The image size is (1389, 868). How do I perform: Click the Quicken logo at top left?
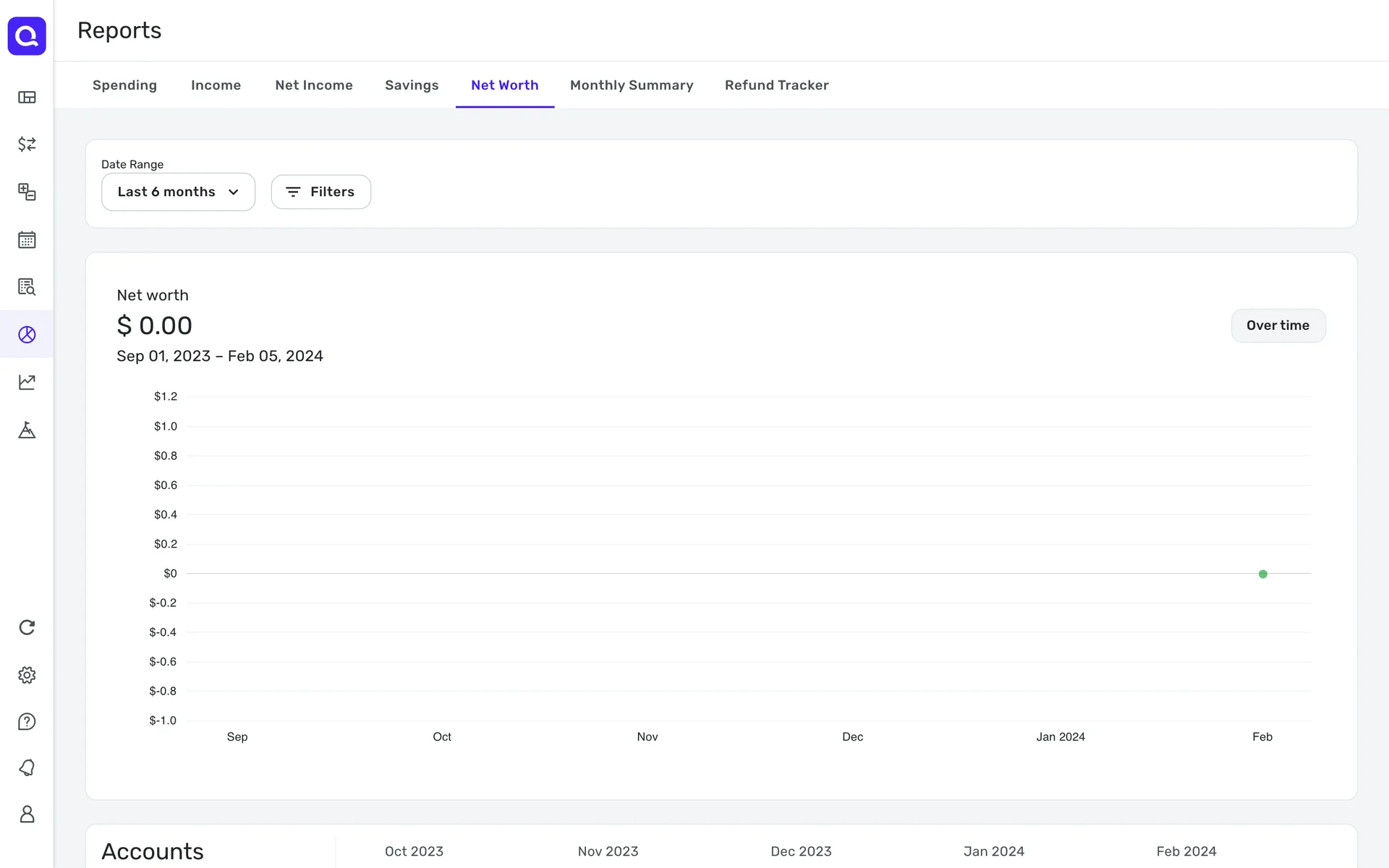point(27,35)
